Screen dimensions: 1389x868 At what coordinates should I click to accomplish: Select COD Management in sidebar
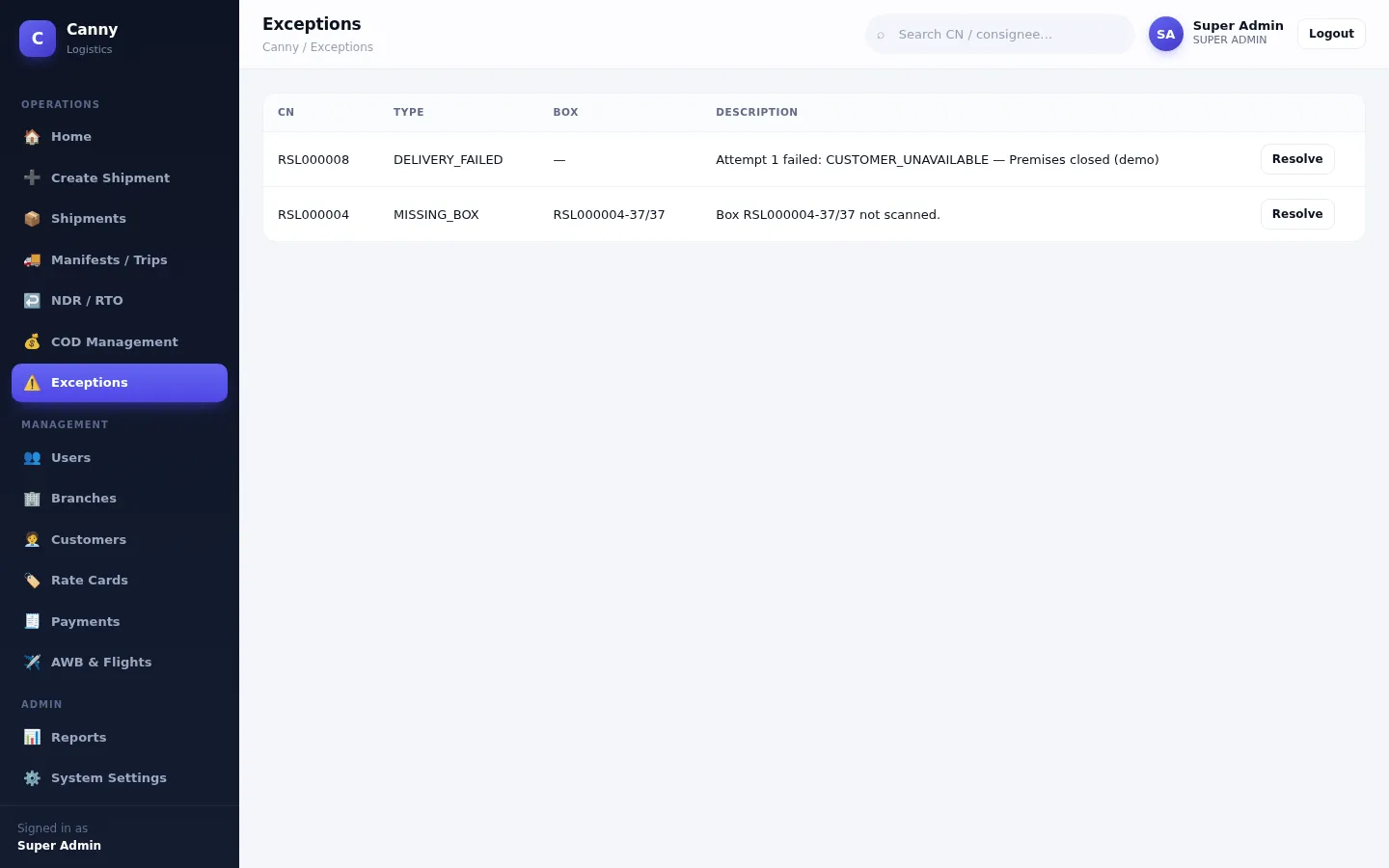pos(120,341)
